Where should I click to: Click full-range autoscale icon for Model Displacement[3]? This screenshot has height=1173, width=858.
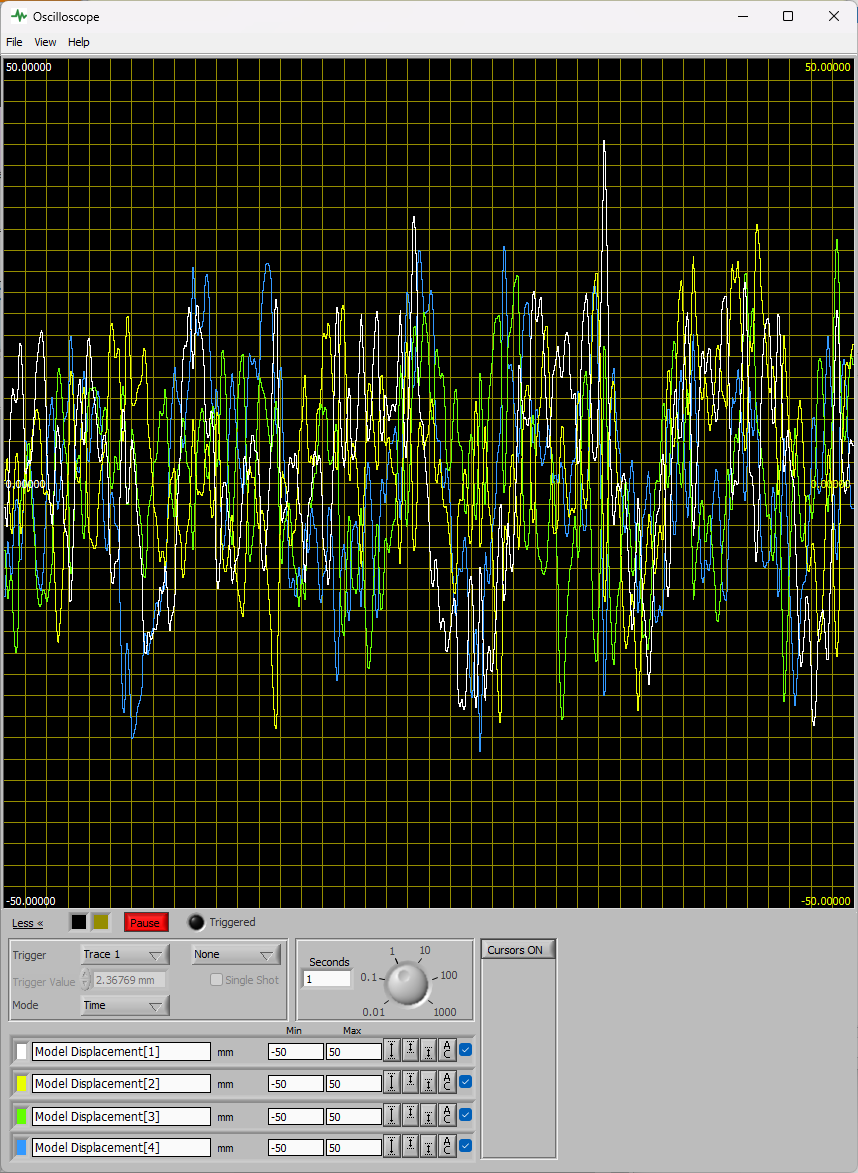(x=392, y=1115)
